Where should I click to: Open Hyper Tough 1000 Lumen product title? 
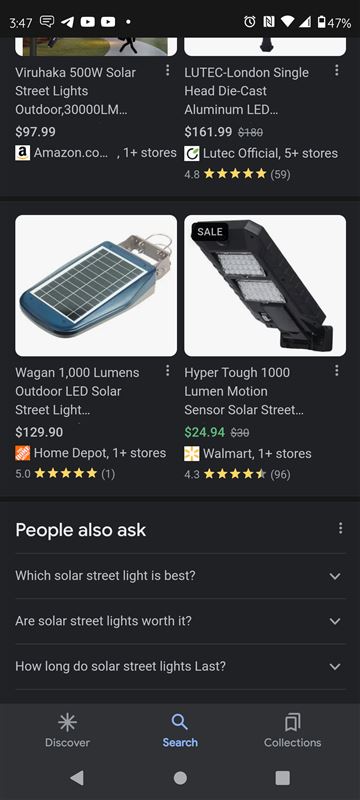[244, 391]
